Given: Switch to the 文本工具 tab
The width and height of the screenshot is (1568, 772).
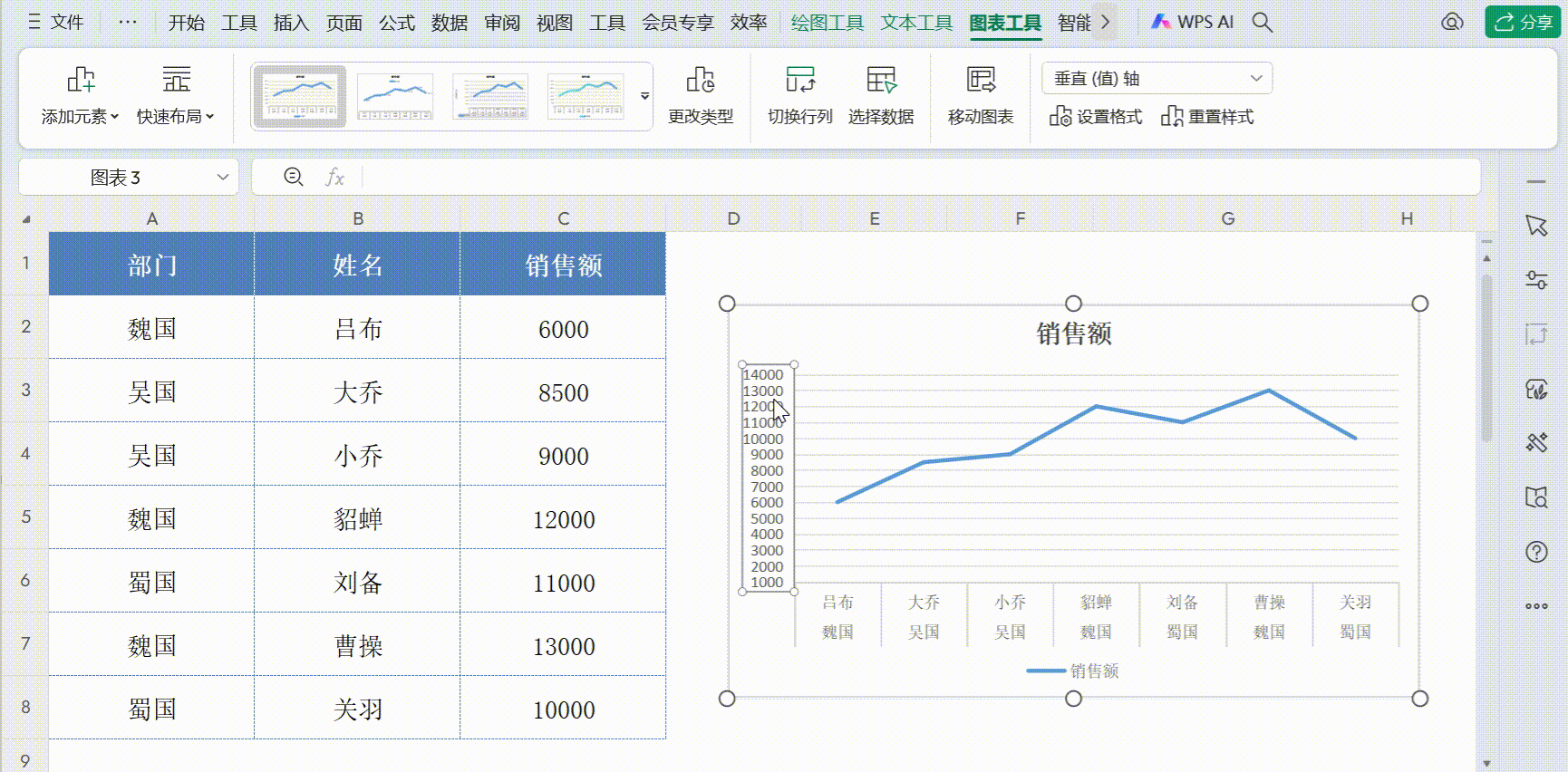Looking at the screenshot, I should [915, 23].
